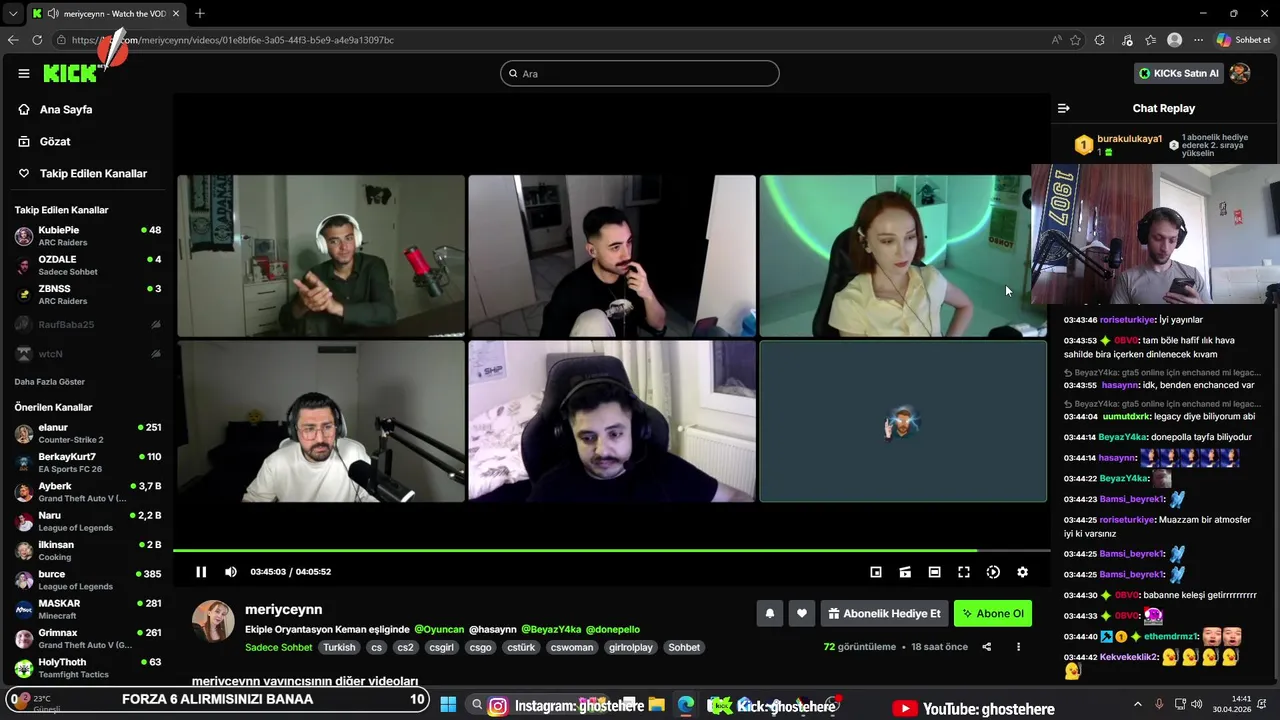Open burce channel in sidebar
The image size is (1280, 720).
88,580
